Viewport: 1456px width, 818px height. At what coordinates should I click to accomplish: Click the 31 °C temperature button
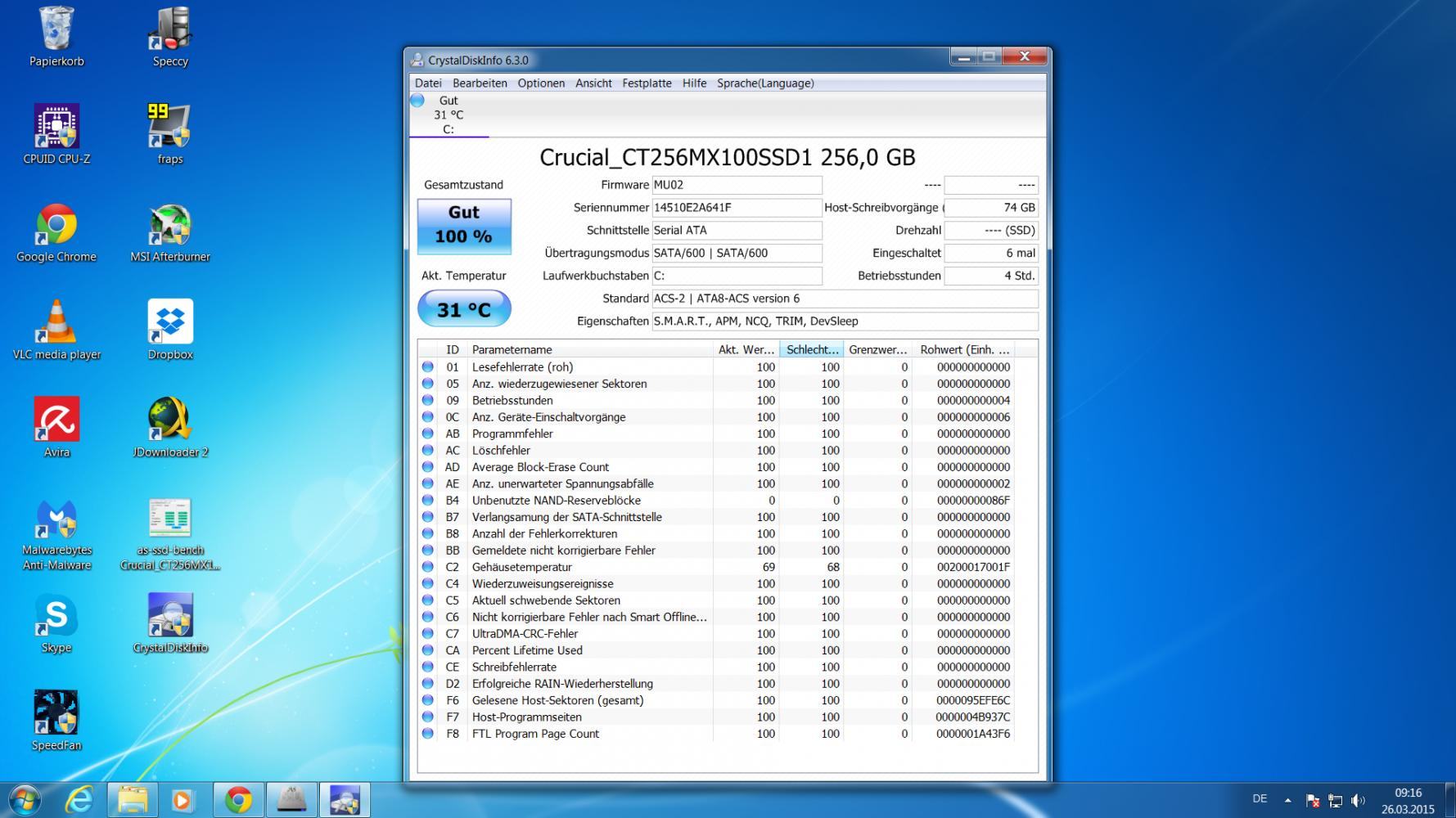point(464,309)
